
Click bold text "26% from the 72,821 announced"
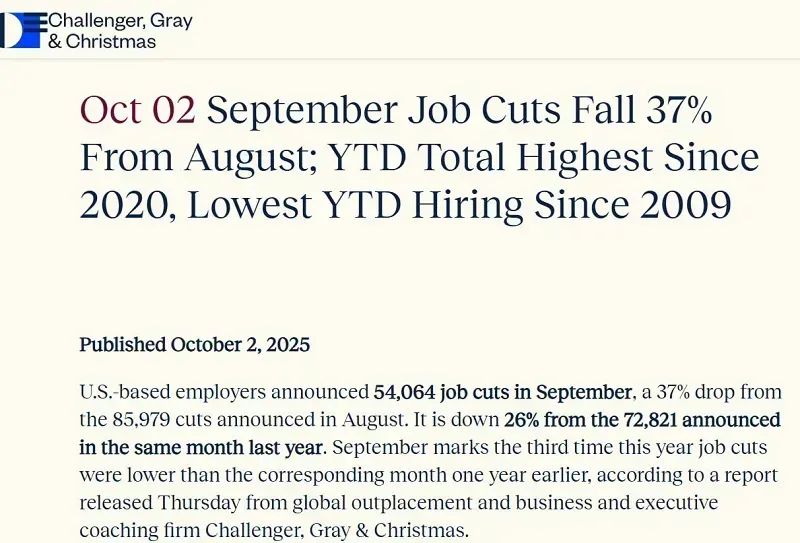[642, 419]
